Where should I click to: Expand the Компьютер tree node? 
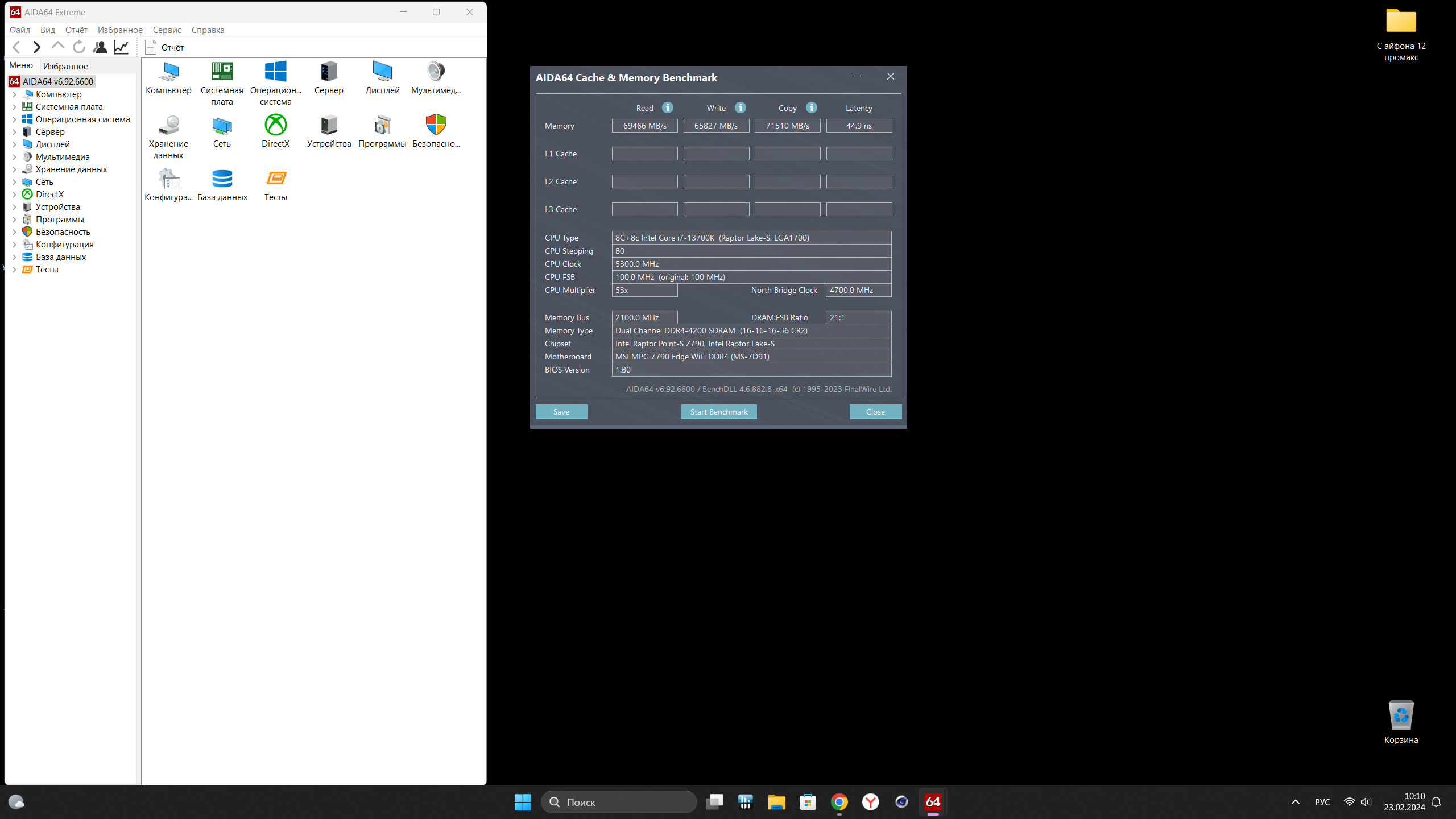[x=14, y=94]
